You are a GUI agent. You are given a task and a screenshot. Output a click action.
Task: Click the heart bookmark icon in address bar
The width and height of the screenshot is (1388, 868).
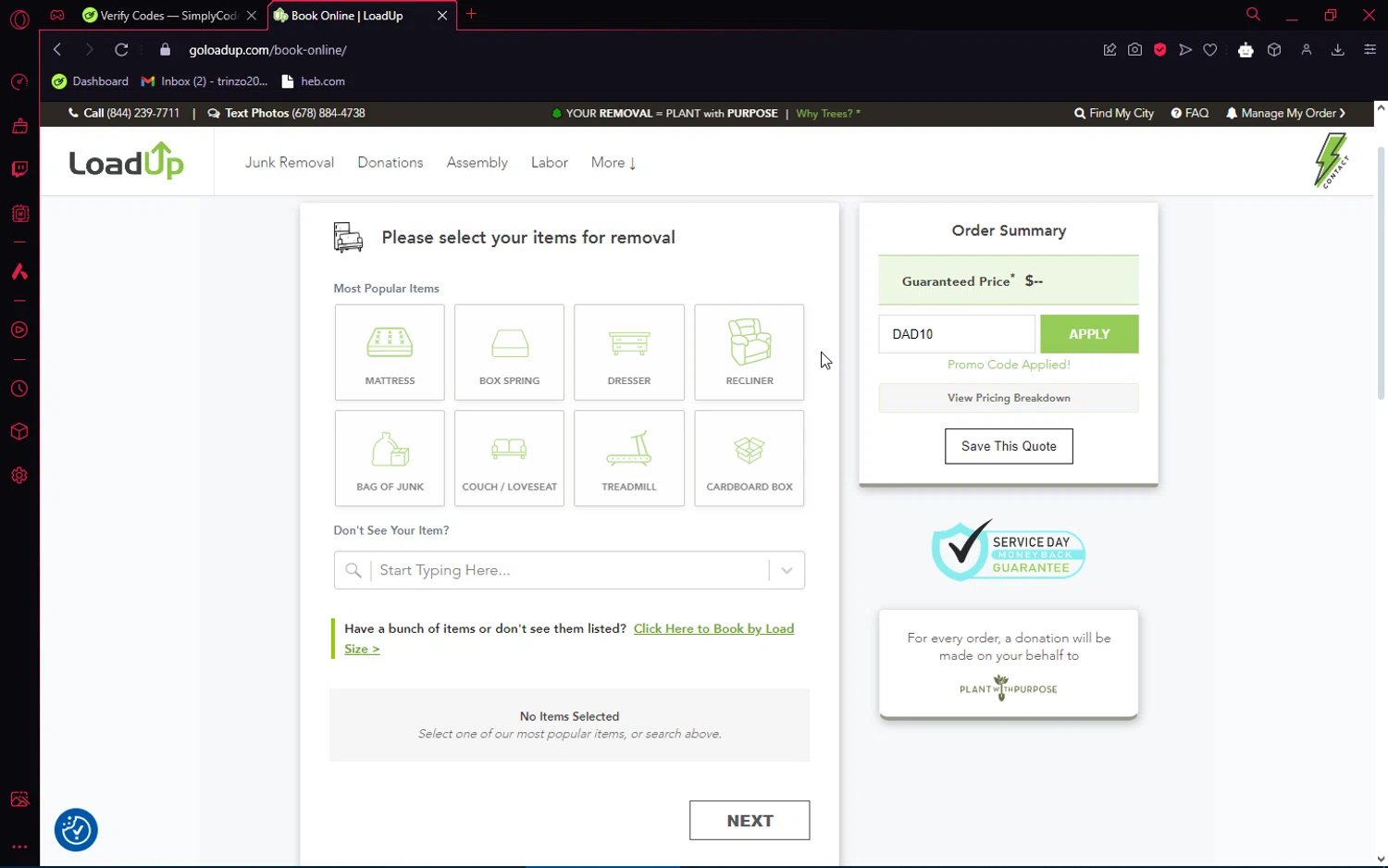coord(1210,50)
